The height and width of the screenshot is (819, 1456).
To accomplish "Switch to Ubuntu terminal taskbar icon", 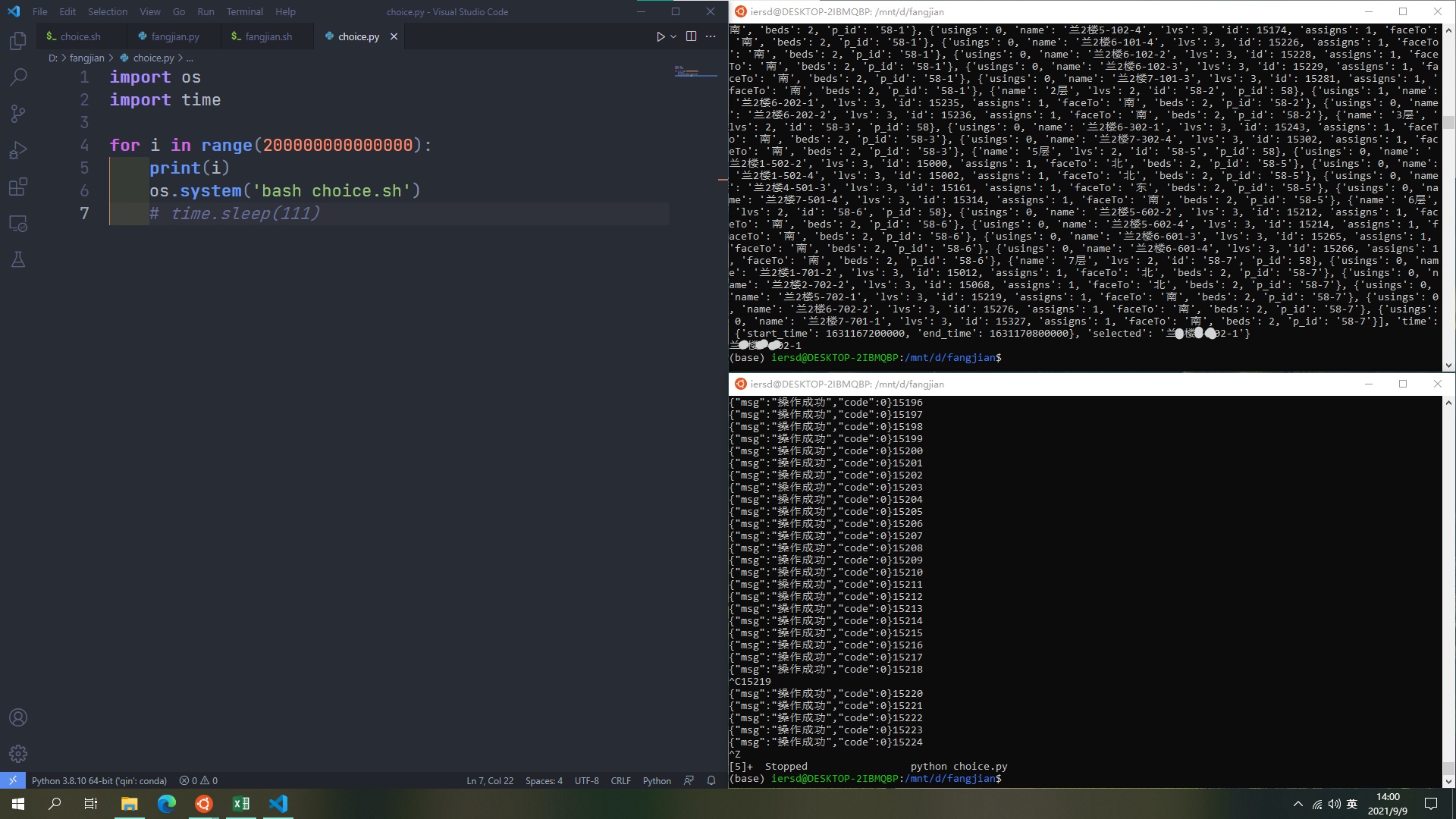I will (204, 804).
